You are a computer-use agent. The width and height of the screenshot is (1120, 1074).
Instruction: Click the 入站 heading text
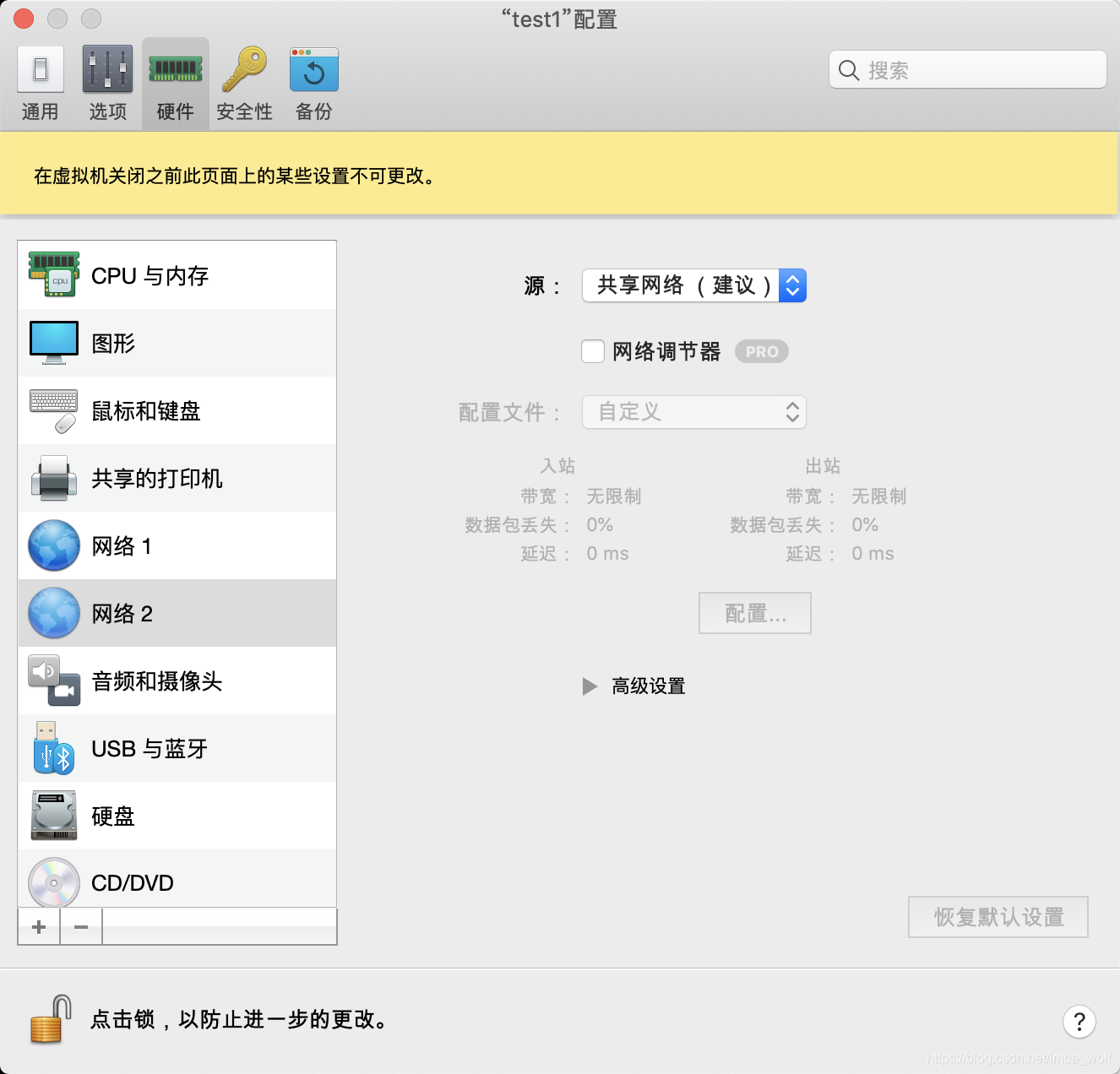click(557, 466)
